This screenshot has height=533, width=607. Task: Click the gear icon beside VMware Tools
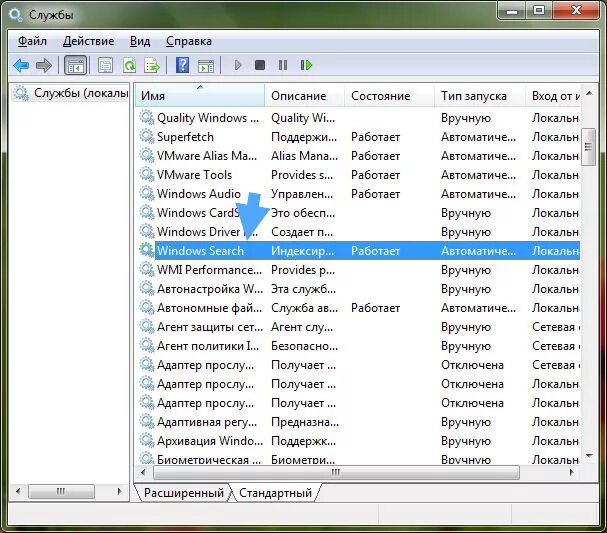147,174
